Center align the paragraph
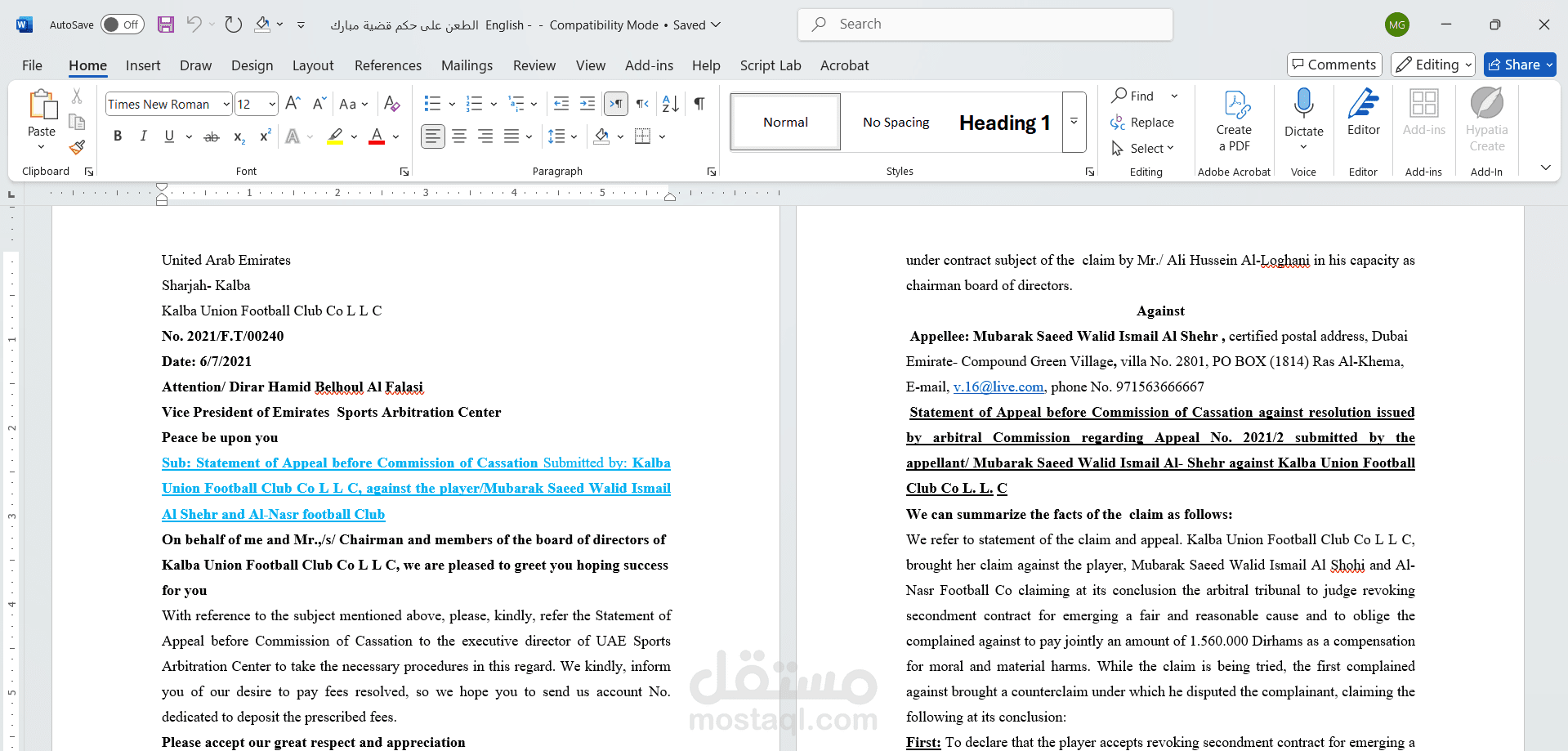 459,136
